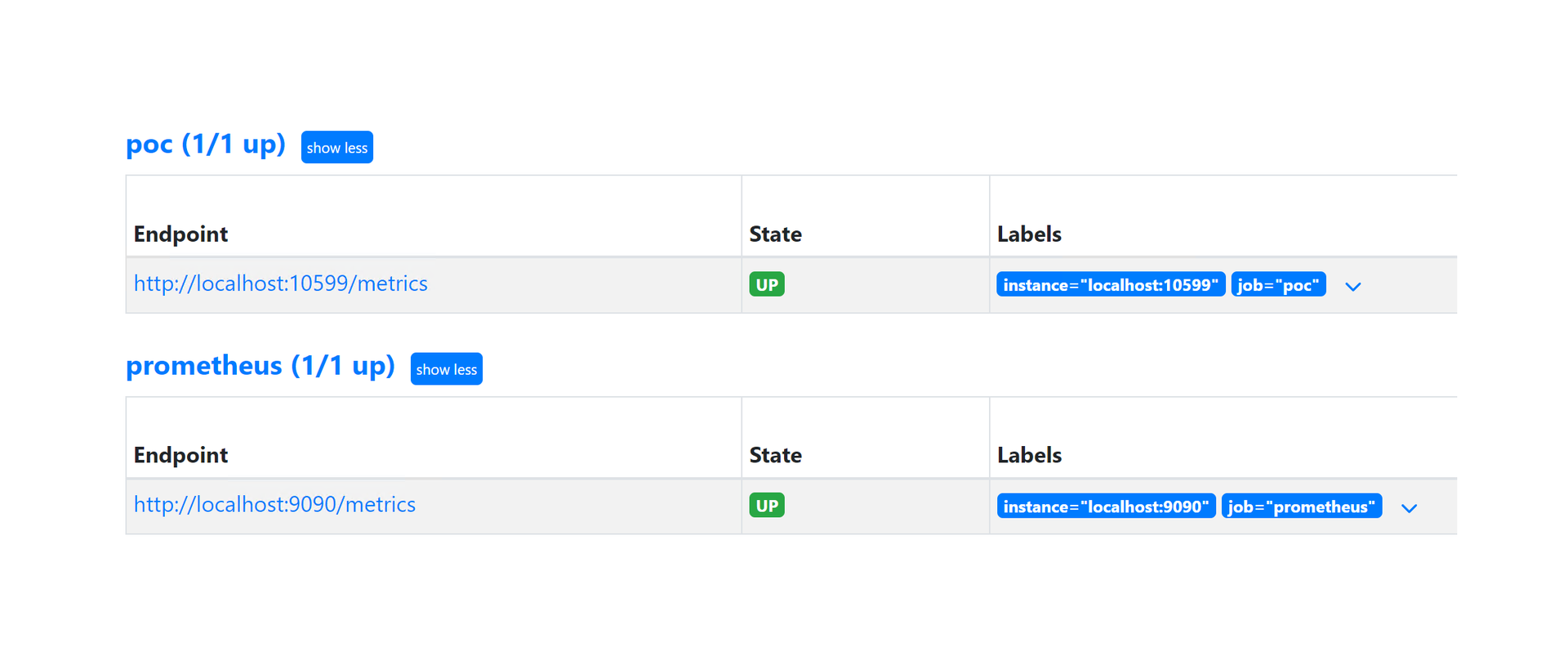Click instance="localhost:9090" label badge
This screenshot has width=1568, height=669.
tap(1105, 506)
